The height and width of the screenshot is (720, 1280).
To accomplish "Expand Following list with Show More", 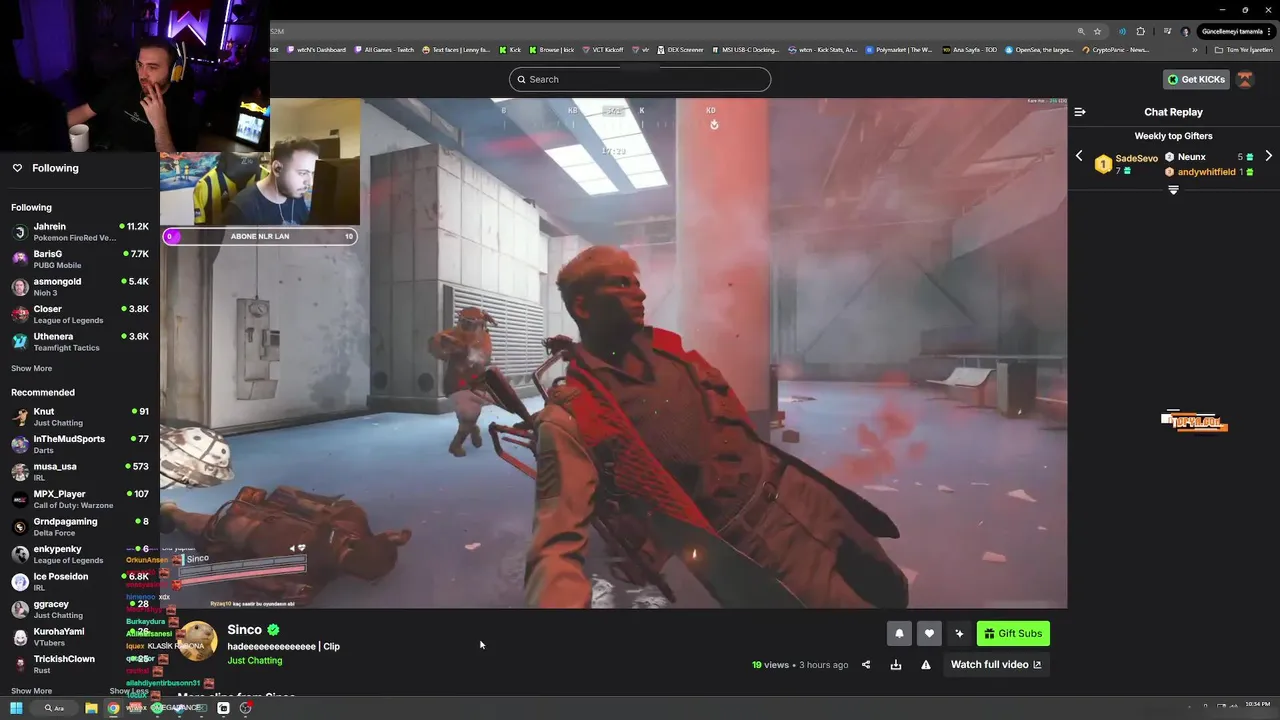I will tap(31, 369).
